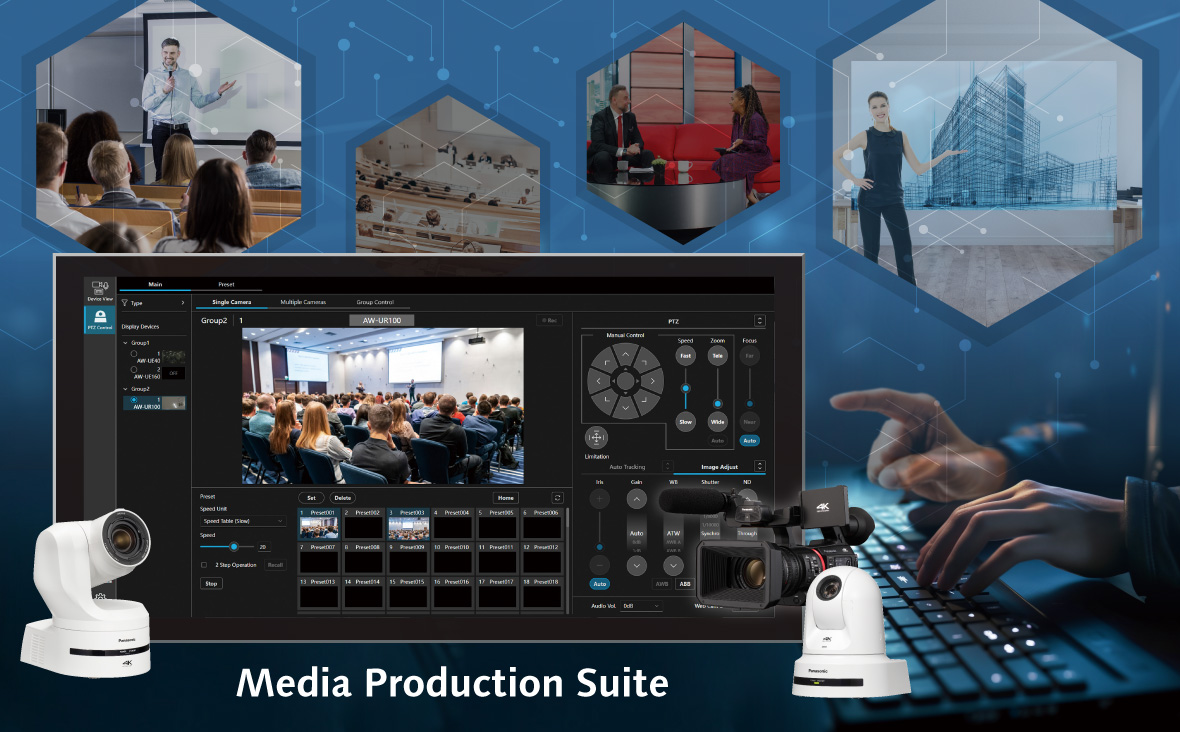The image size is (1180, 732).
Task: Collapse the Group1 device tree
Action: tap(123, 342)
